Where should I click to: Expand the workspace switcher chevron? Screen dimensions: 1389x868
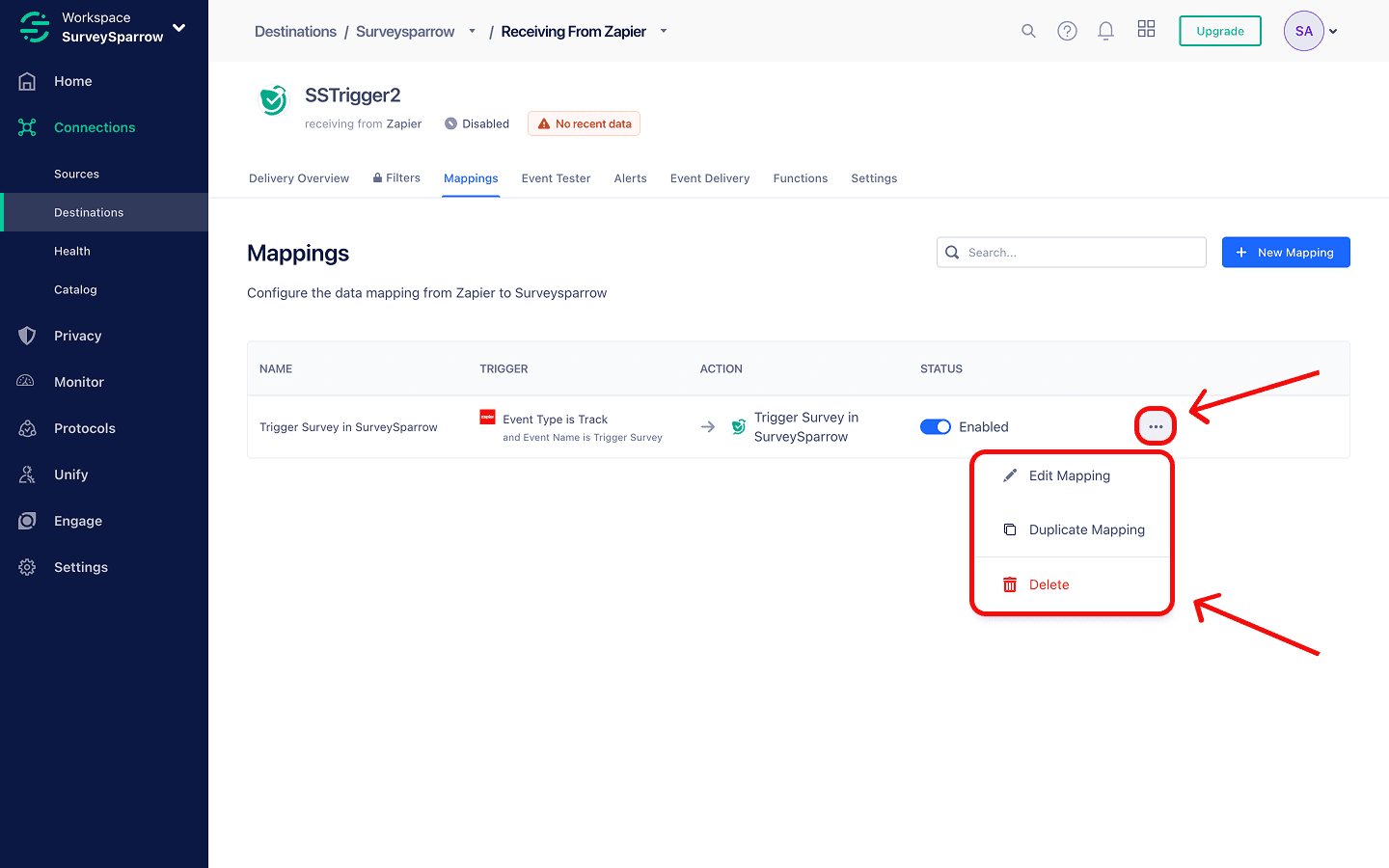[x=178, y=27]
